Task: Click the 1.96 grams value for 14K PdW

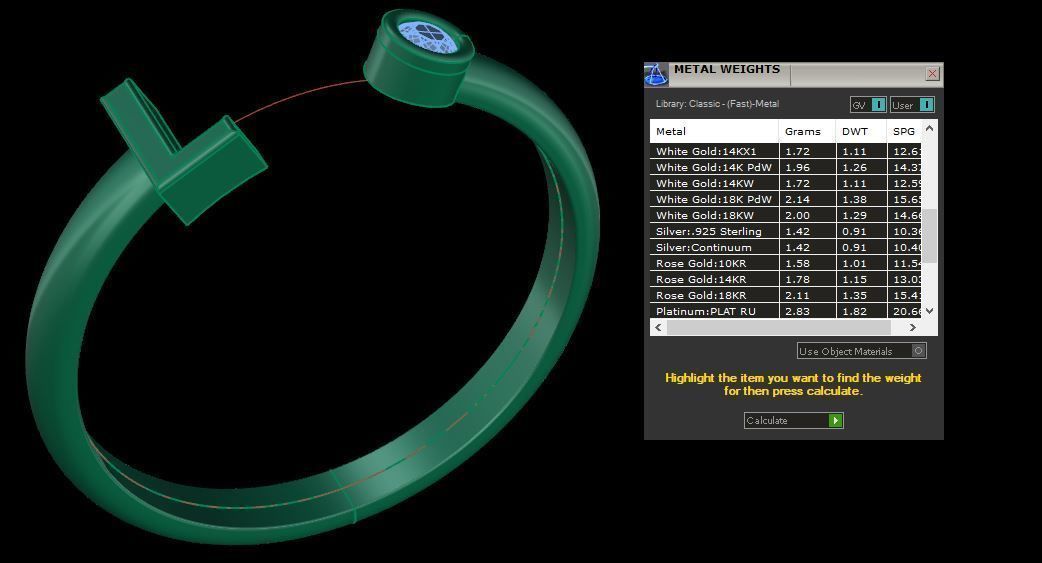Action: 797,168
